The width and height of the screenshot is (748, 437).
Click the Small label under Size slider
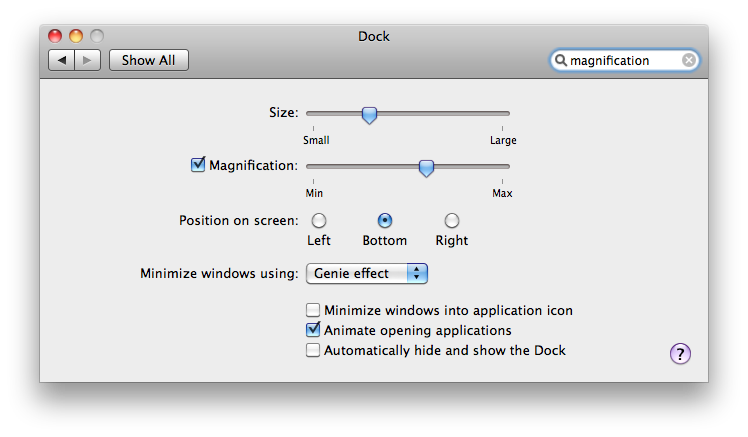coord(316,140)
